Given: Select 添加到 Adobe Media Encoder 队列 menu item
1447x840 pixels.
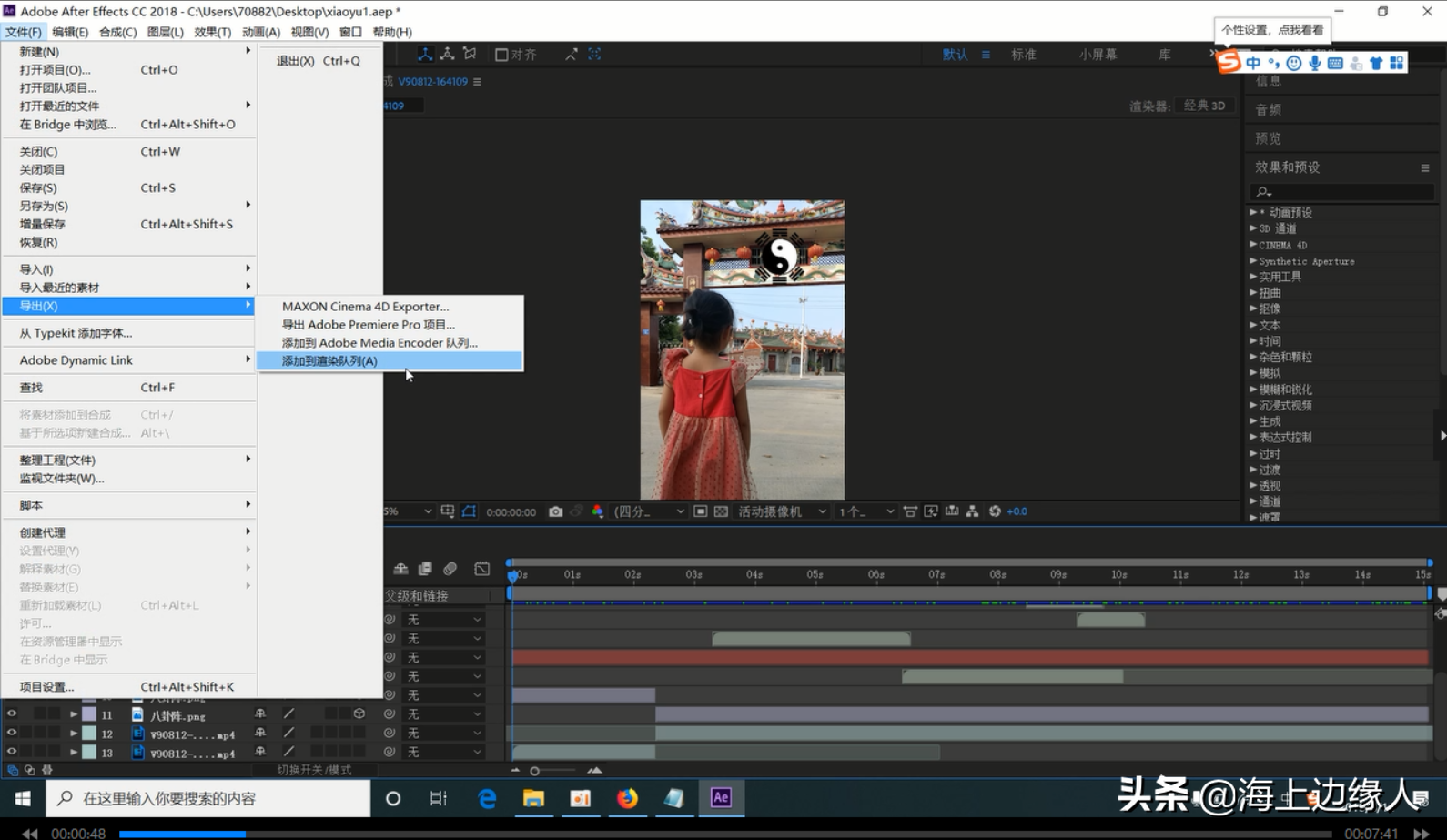Looking at the screenshot, I should (379, 343).
